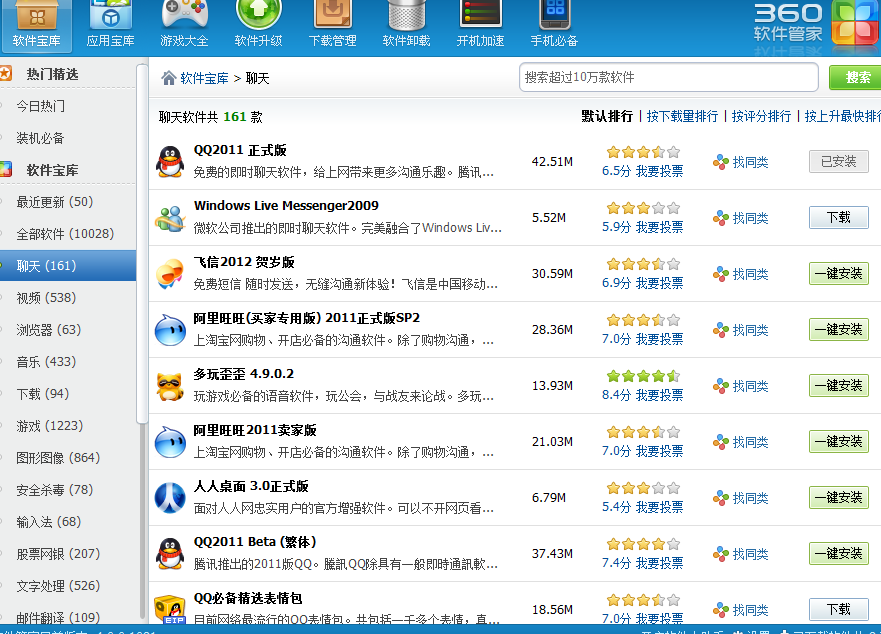881x634 pixels.
Task: Open 人人桌面 3.0正式版 title
Action: pos(251,486)
